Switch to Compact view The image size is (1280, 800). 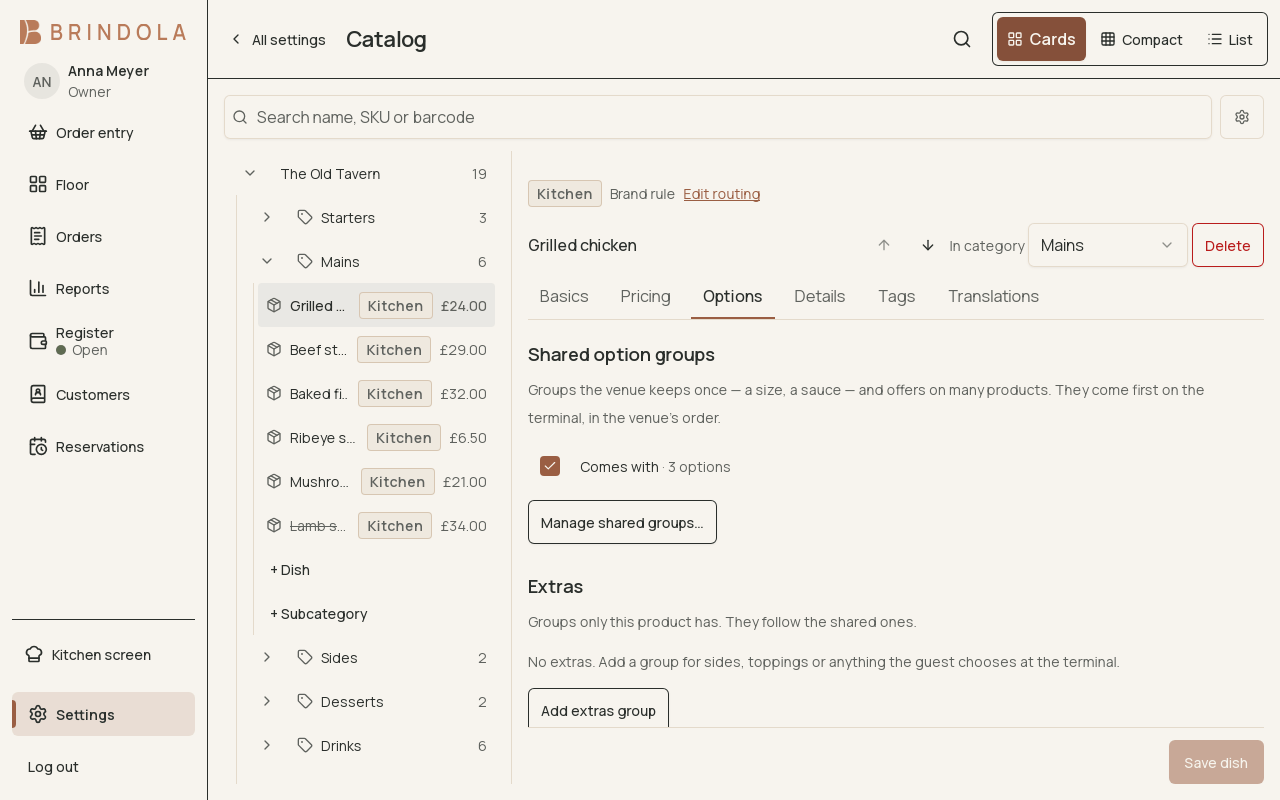click(x=1141, y=39)
